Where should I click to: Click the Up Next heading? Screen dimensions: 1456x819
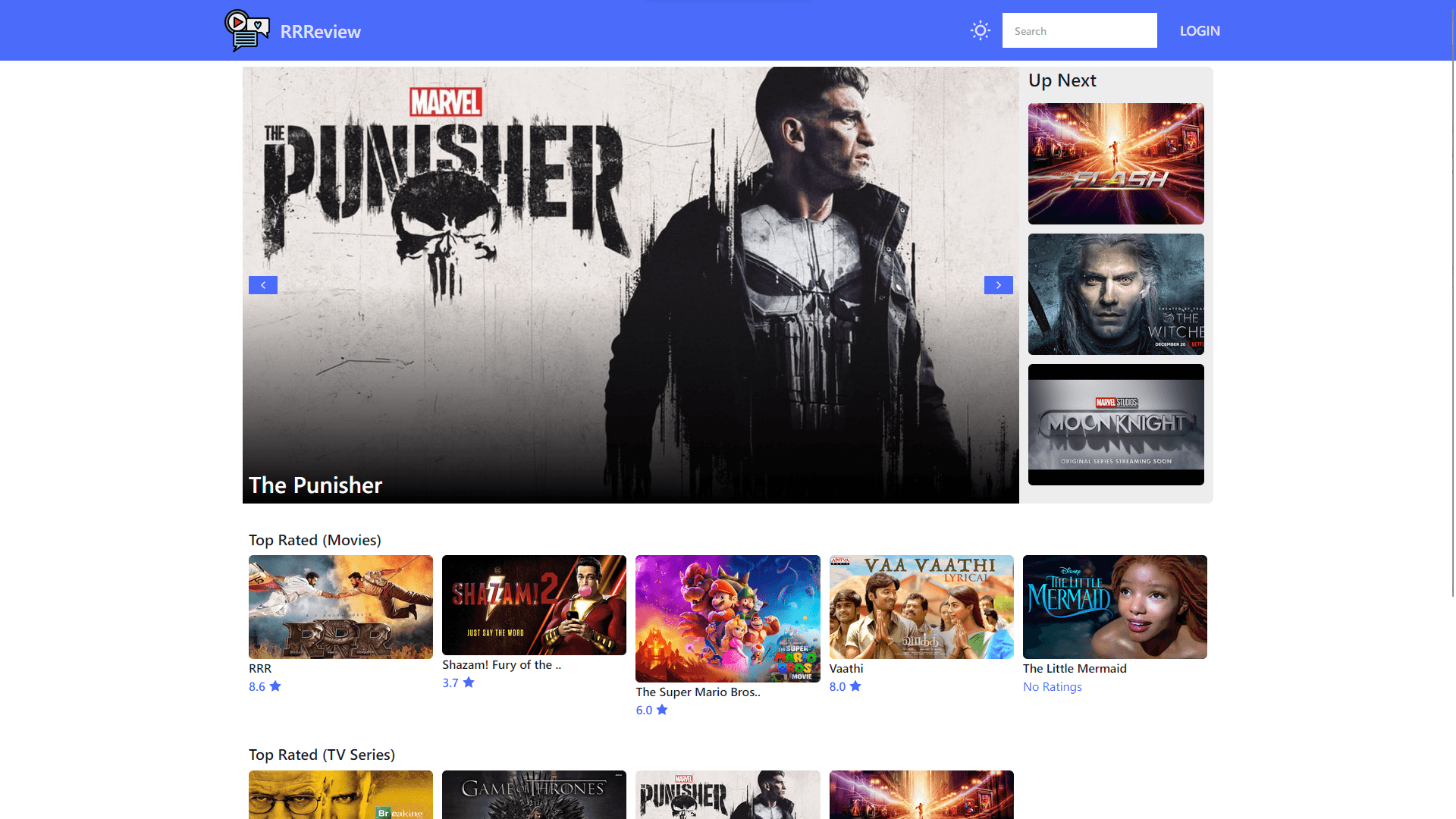click(x=1062, y=80)
